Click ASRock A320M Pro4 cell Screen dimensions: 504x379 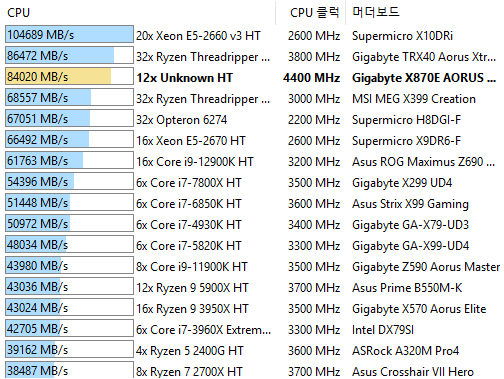(405, 351)
